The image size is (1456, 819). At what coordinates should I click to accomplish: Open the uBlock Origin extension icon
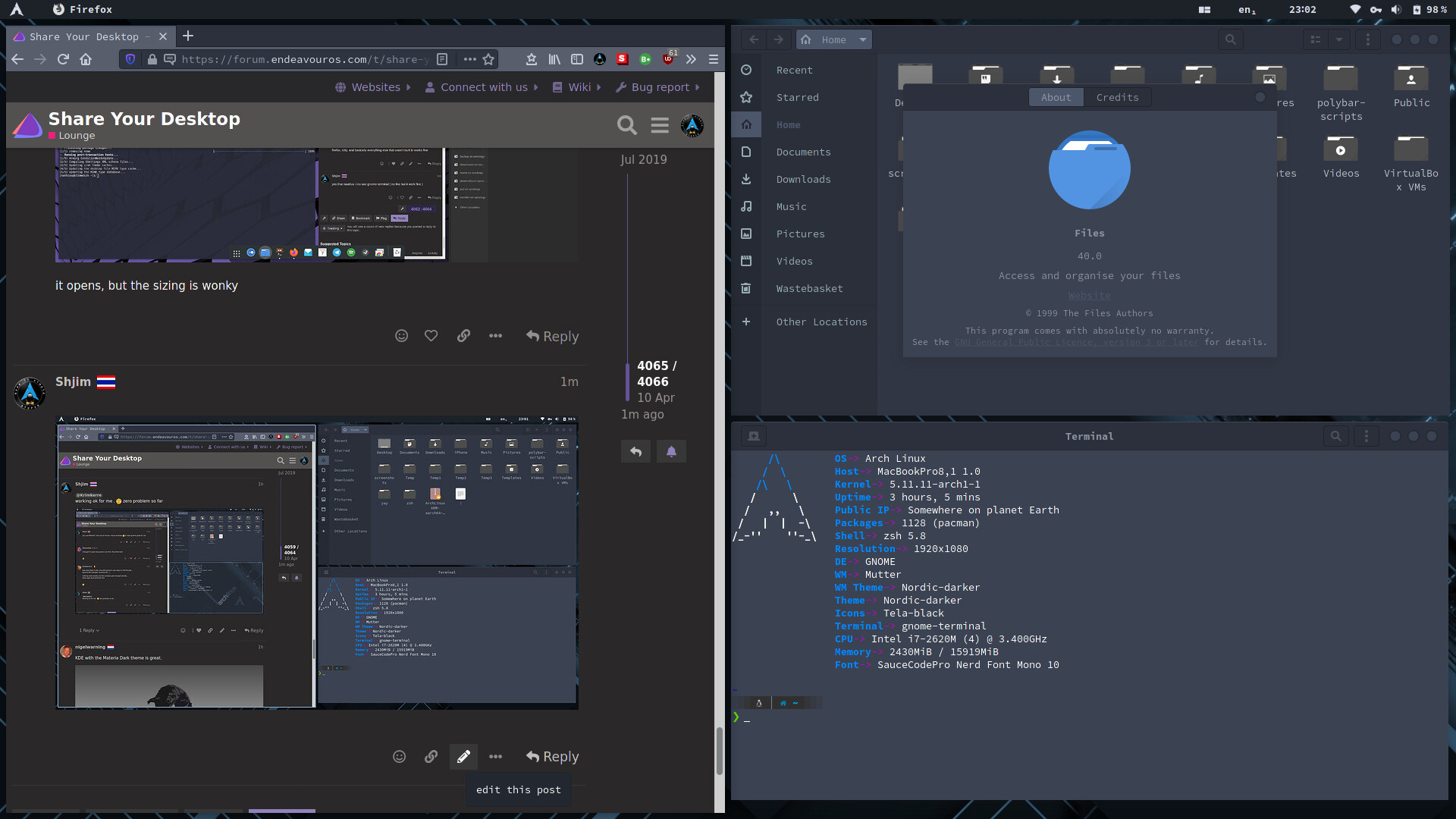668,59
